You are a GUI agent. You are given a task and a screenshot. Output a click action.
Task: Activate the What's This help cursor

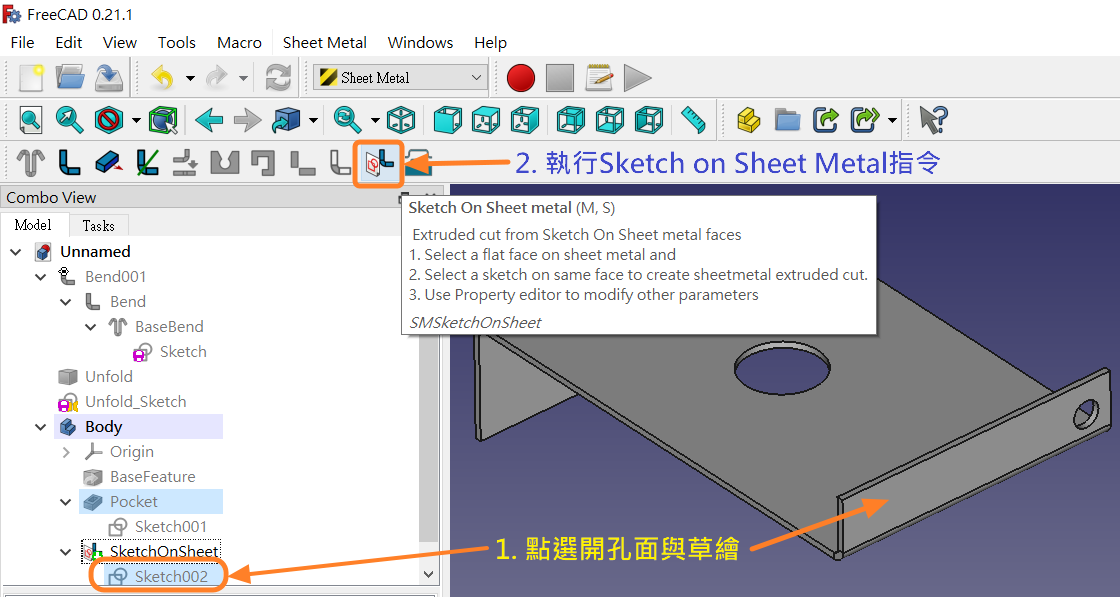click(933, 120)
